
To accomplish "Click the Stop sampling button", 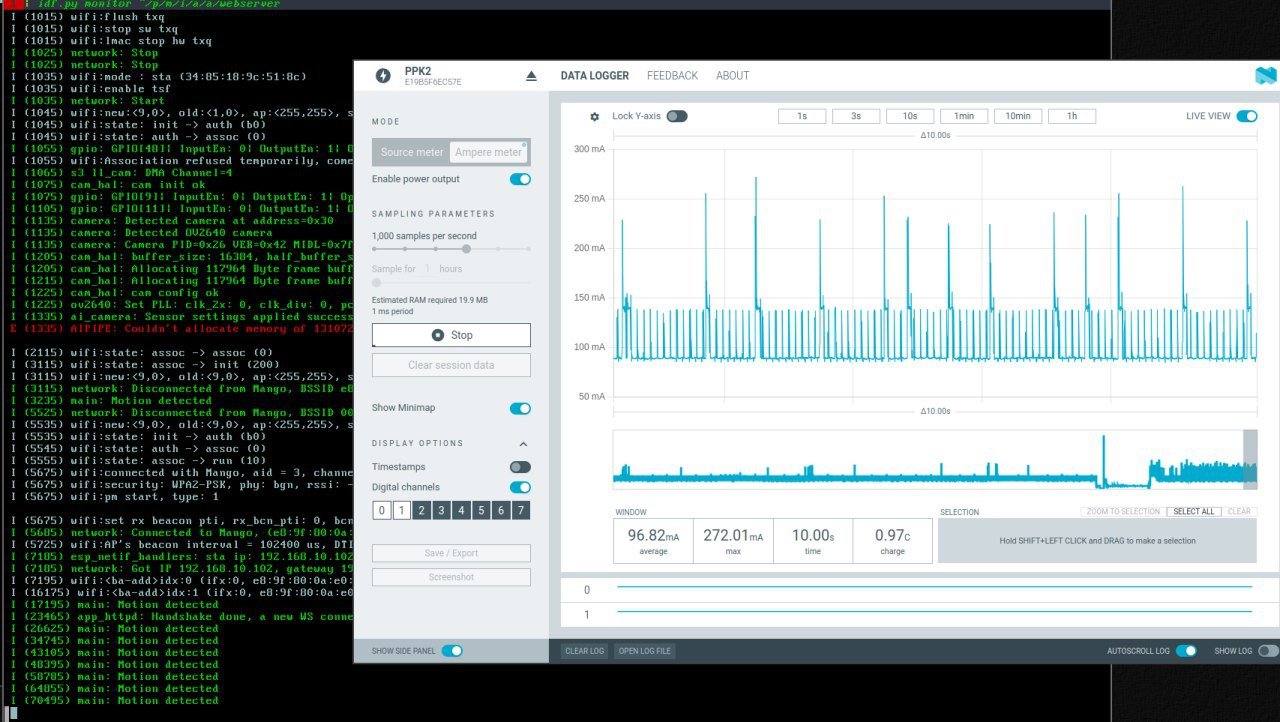I will pos(451,335).
